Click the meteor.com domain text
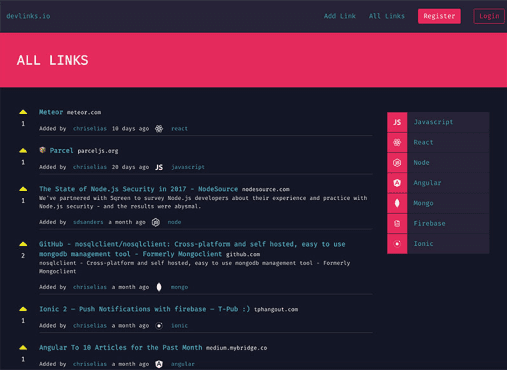 (x=84, y=113)
